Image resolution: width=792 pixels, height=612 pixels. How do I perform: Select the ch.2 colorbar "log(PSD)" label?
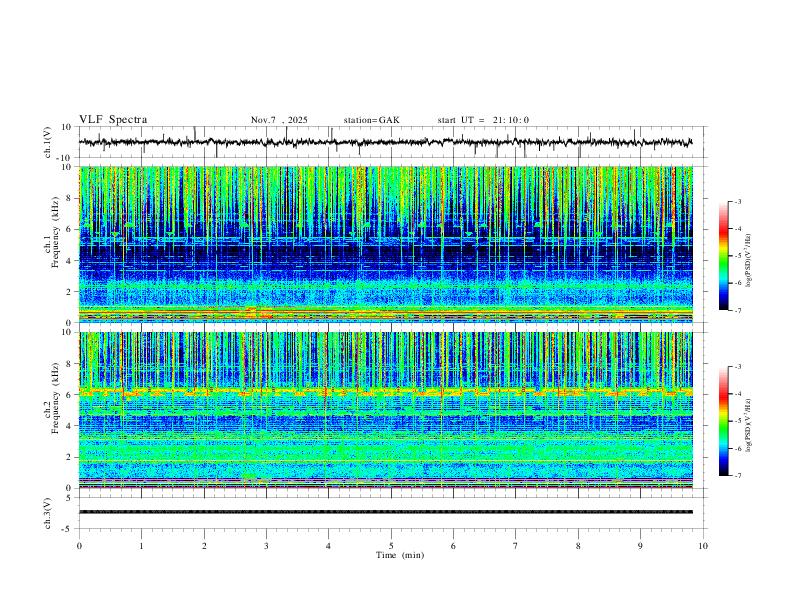click(749, 426)
